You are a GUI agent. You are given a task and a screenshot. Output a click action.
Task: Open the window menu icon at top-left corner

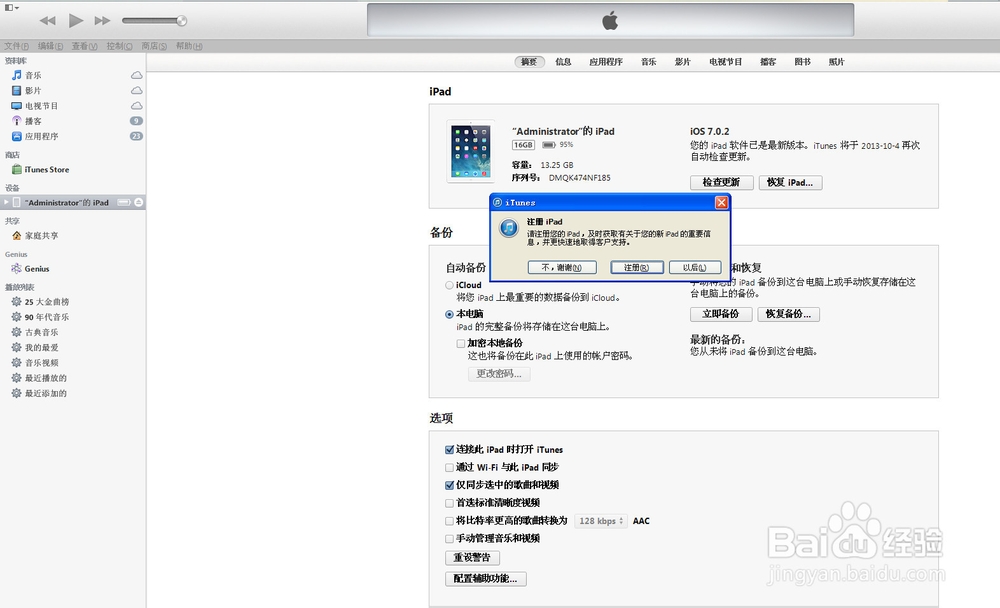point(11,7)
